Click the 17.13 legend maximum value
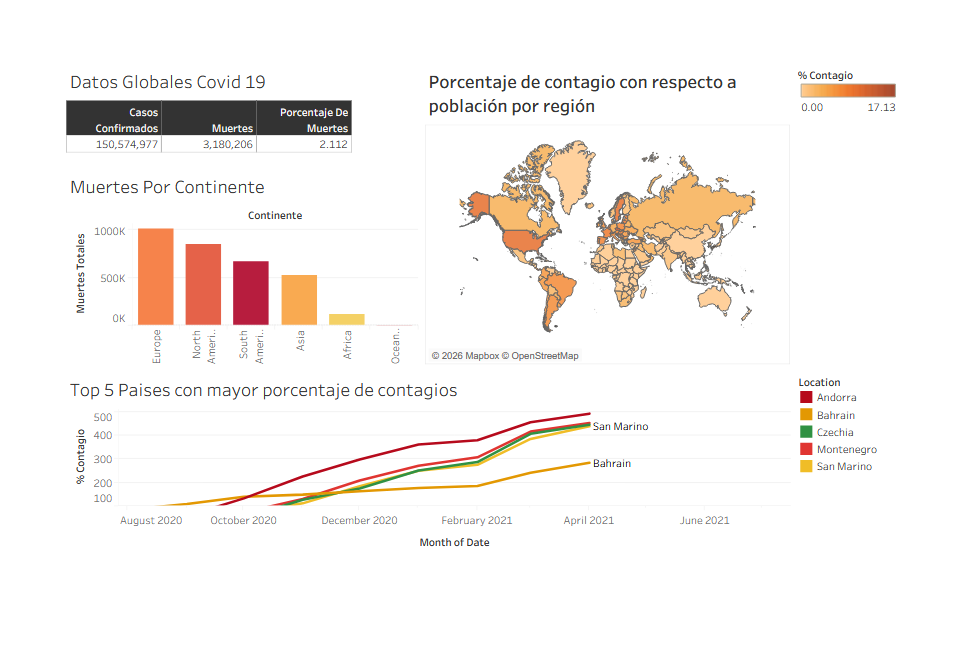963x660 pixels. tap(881, 107)
